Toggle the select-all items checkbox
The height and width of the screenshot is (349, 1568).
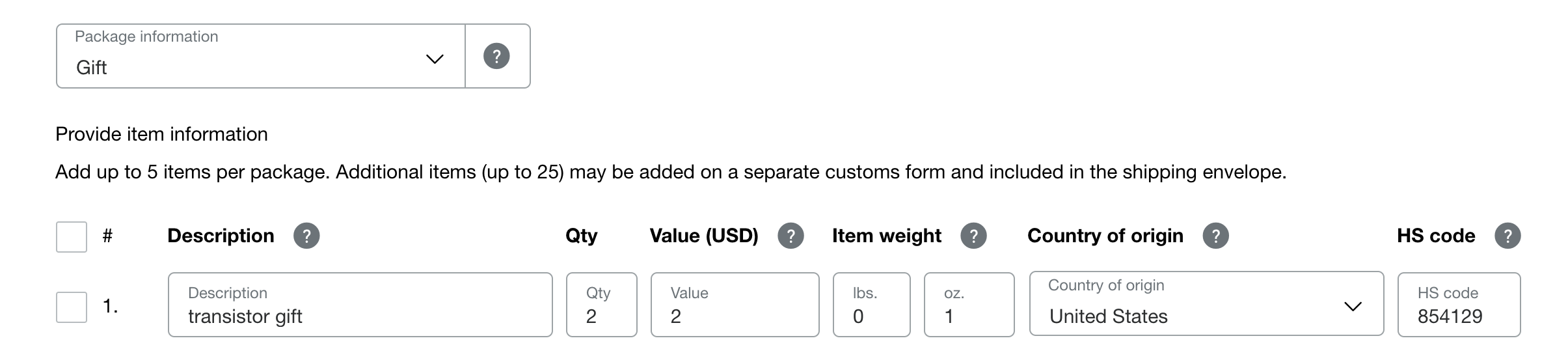click(x=72, y=237)
